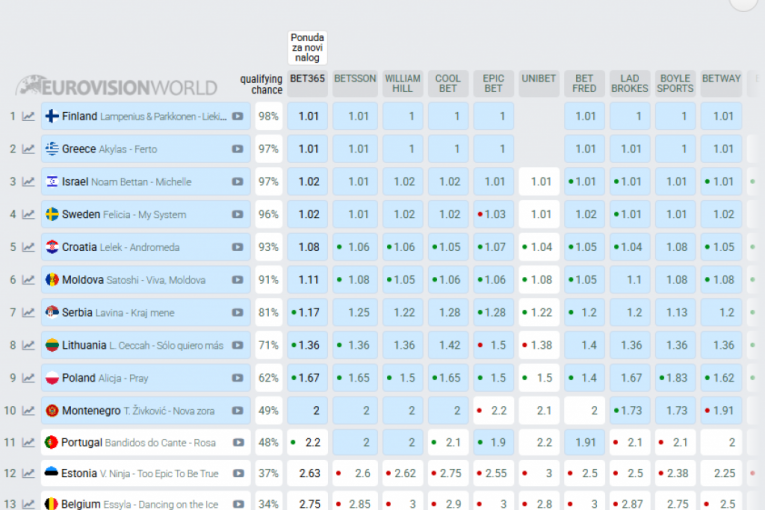Select the BETSSON column header
This screenshot has height=510, width=765.
[x=355, y=83]
